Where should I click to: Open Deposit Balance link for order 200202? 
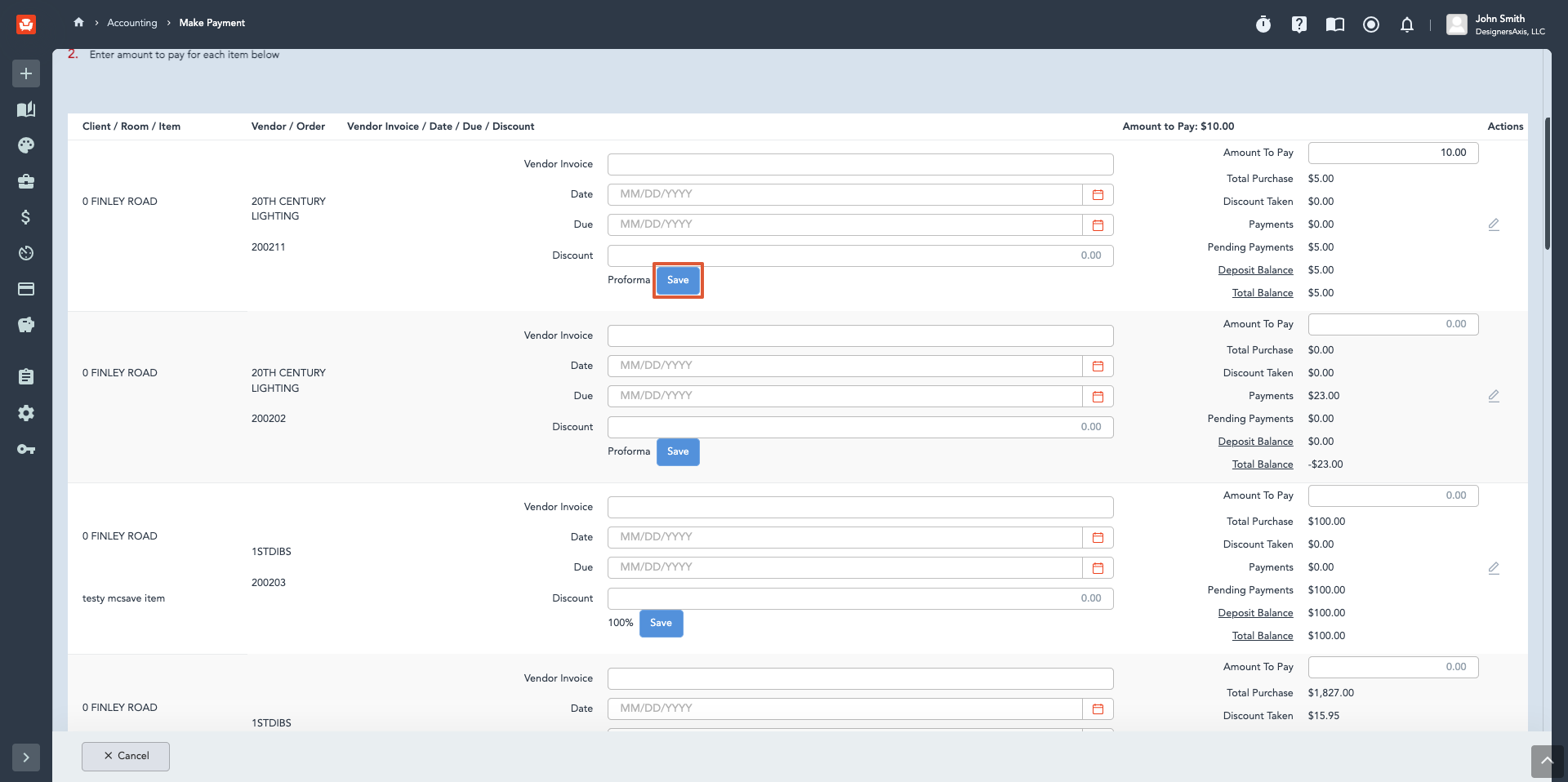pyautogui.click(x=1255, y=442)
